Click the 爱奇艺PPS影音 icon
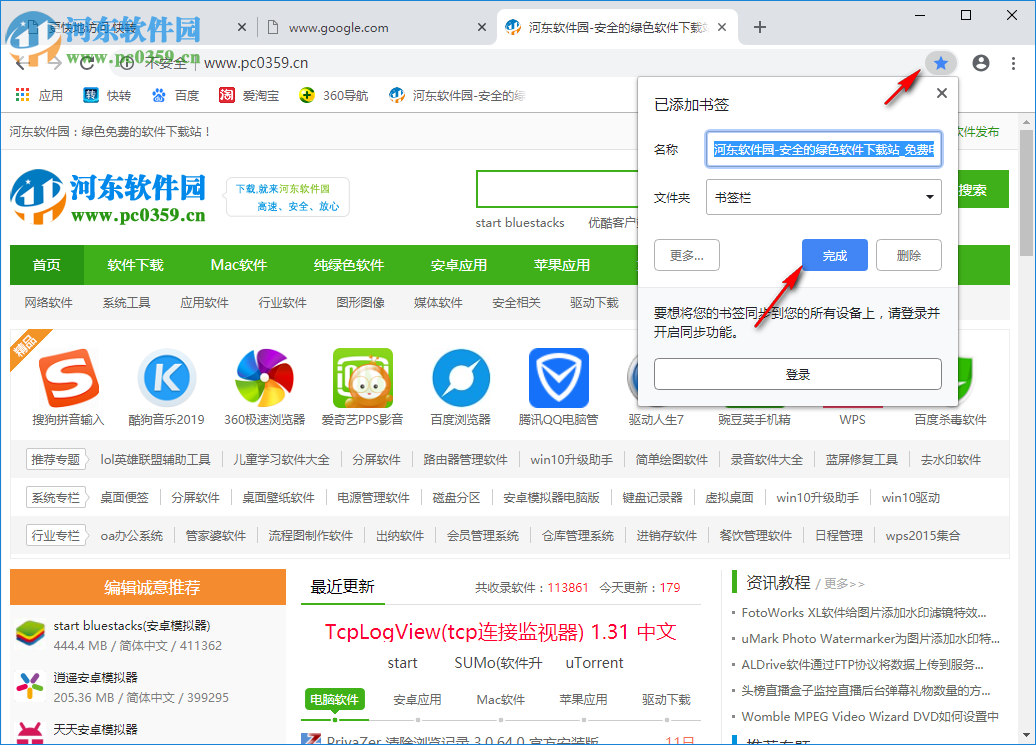1036x745 pixels. point(362,380)
